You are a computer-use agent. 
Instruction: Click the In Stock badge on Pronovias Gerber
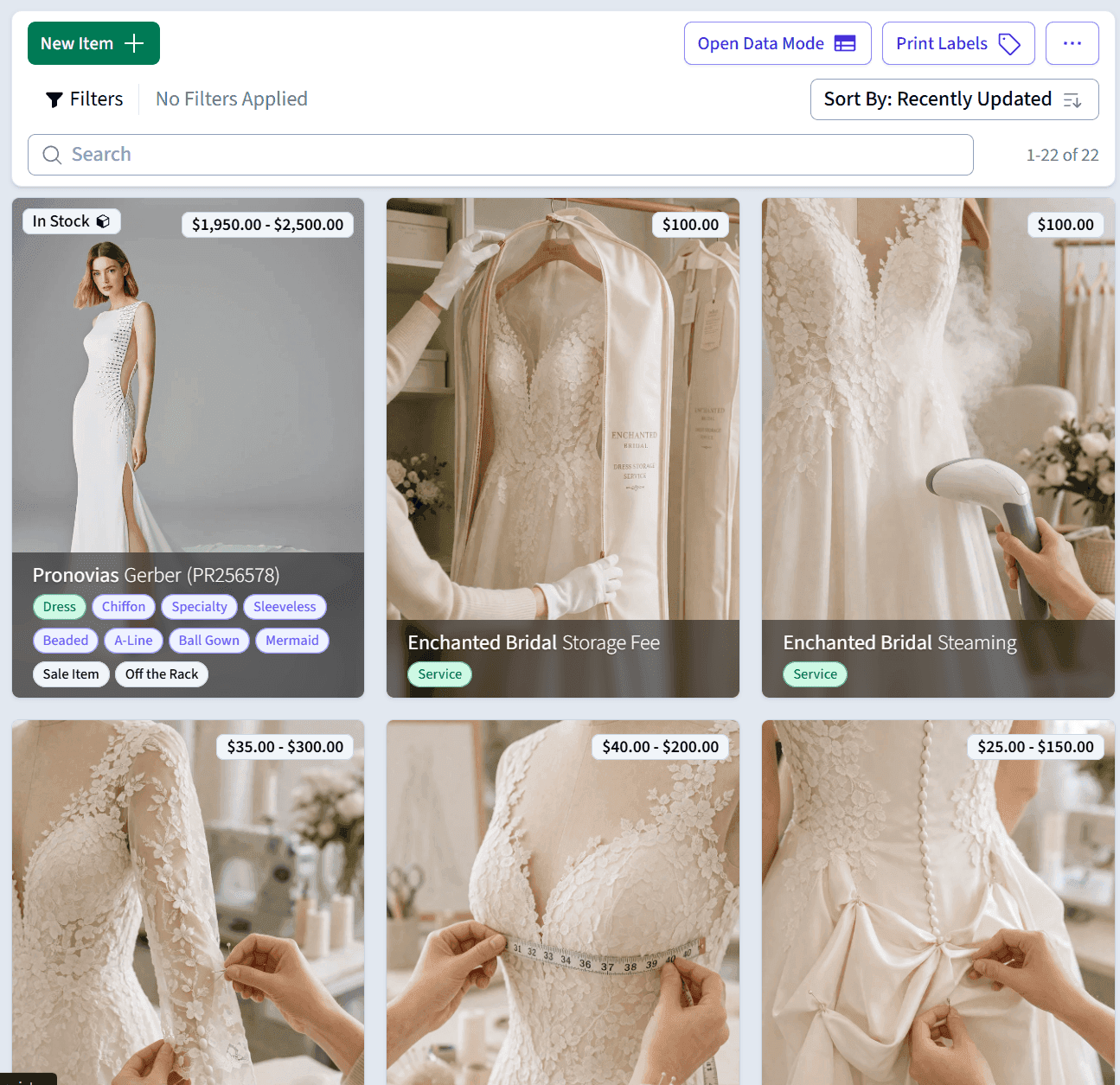72,221
